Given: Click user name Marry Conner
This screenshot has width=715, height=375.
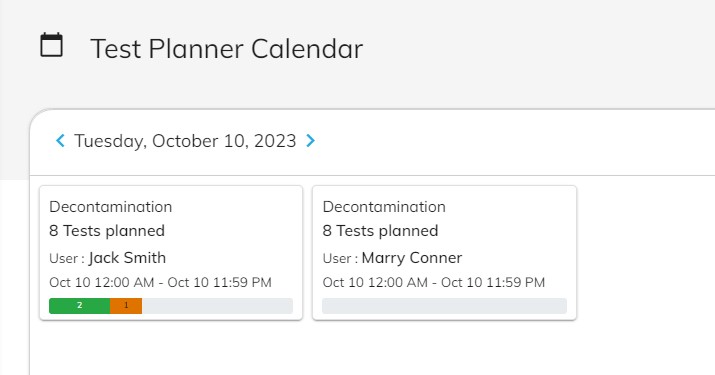Looking at the screenshot, I should (412, 258).
